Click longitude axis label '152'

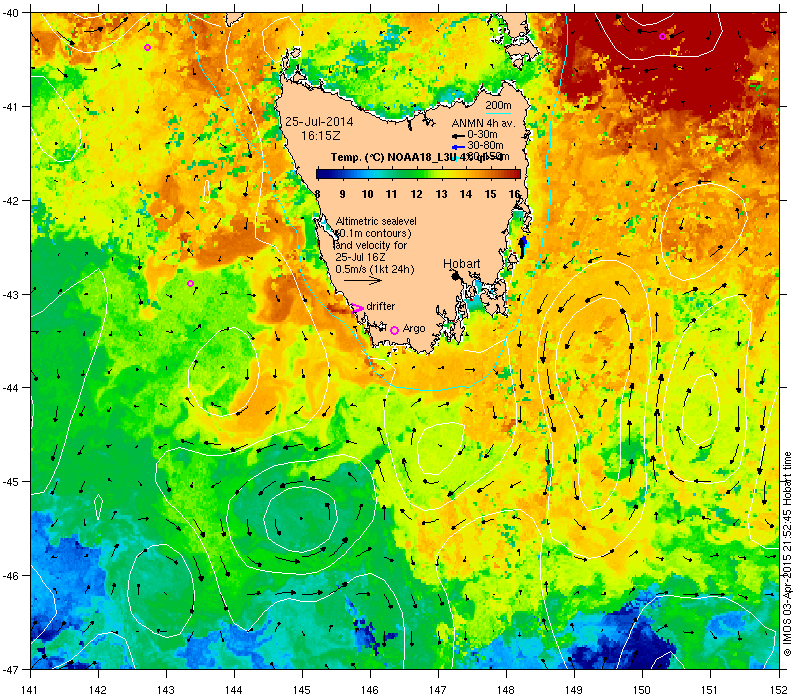(x=779, y=690)
